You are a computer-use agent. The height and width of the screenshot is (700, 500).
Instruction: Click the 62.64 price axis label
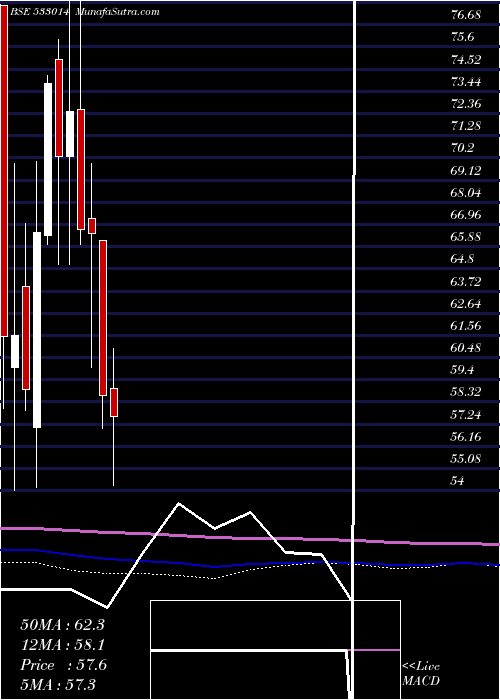[x=466, y=304]
